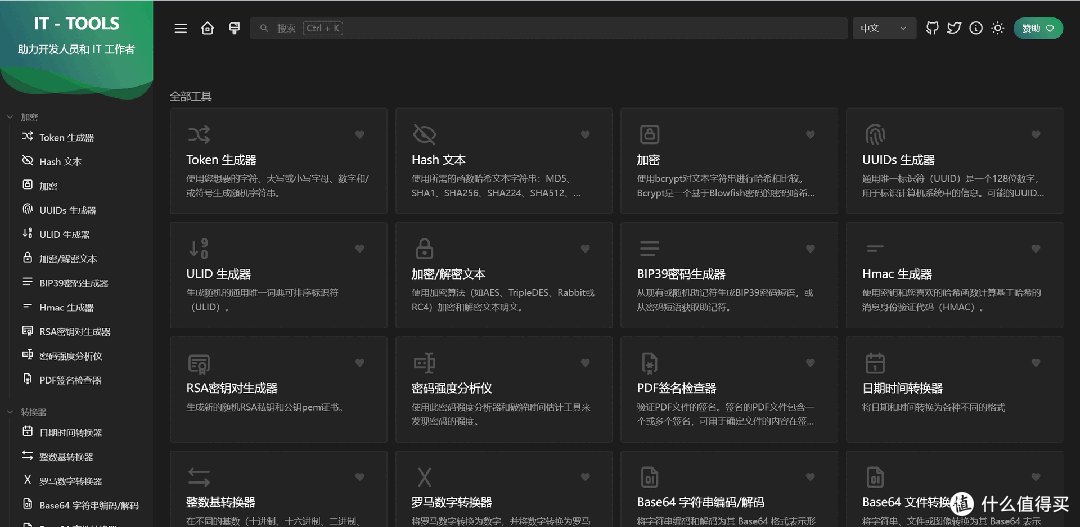The image size is (1080, 527).
Task: Favorite the 加密/解密文本 card heart
Action: (585, 249)
